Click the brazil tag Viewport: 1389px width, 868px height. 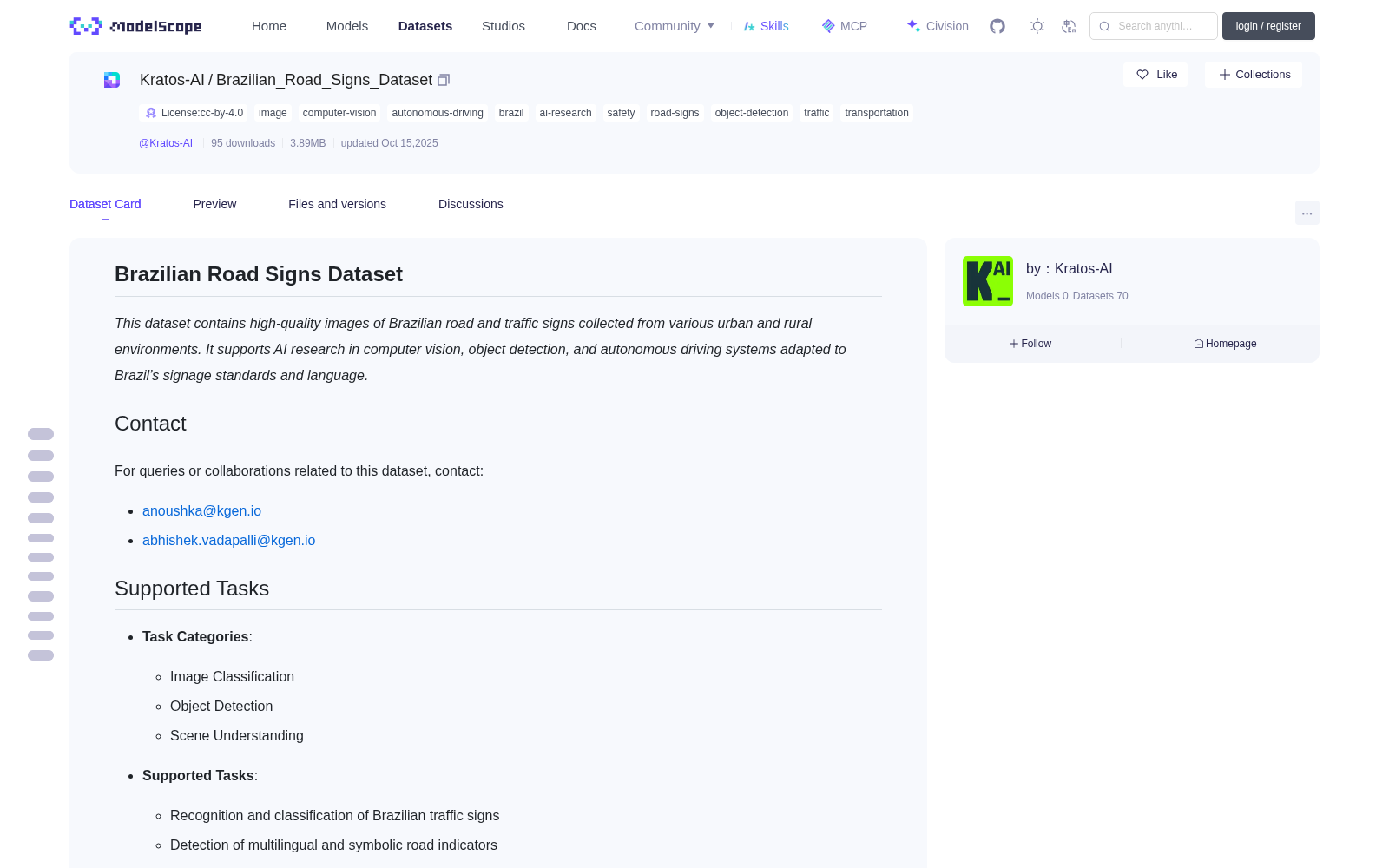click(x=511, y=113)
